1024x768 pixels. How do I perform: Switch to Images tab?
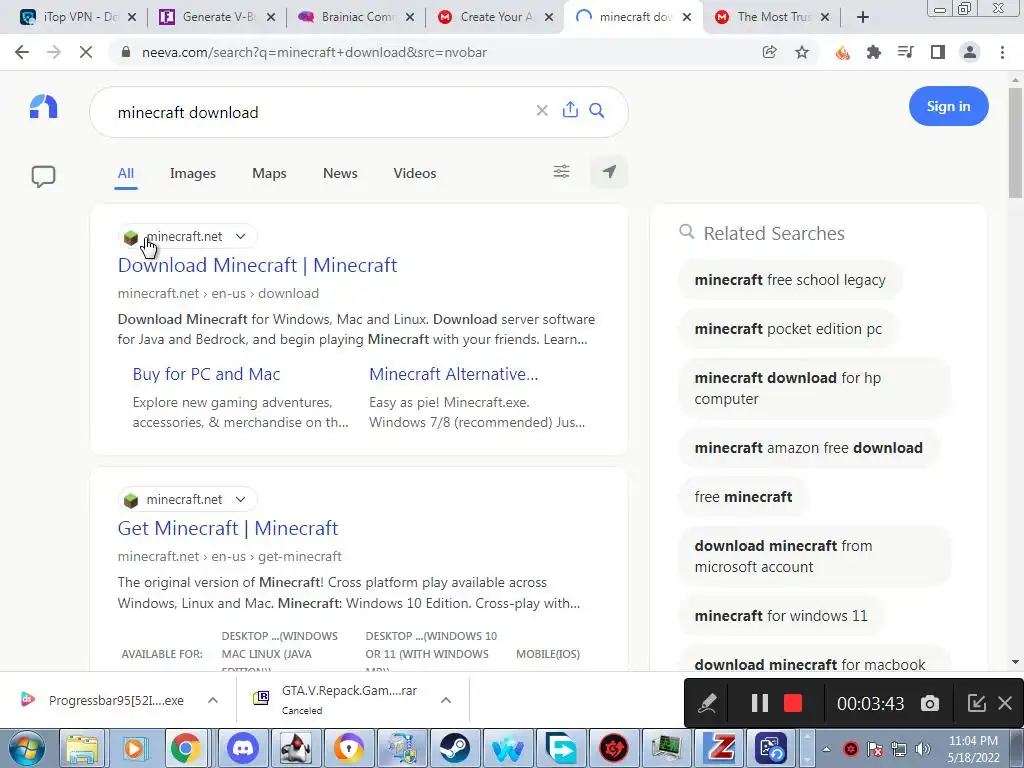click(x=193, y=173)
